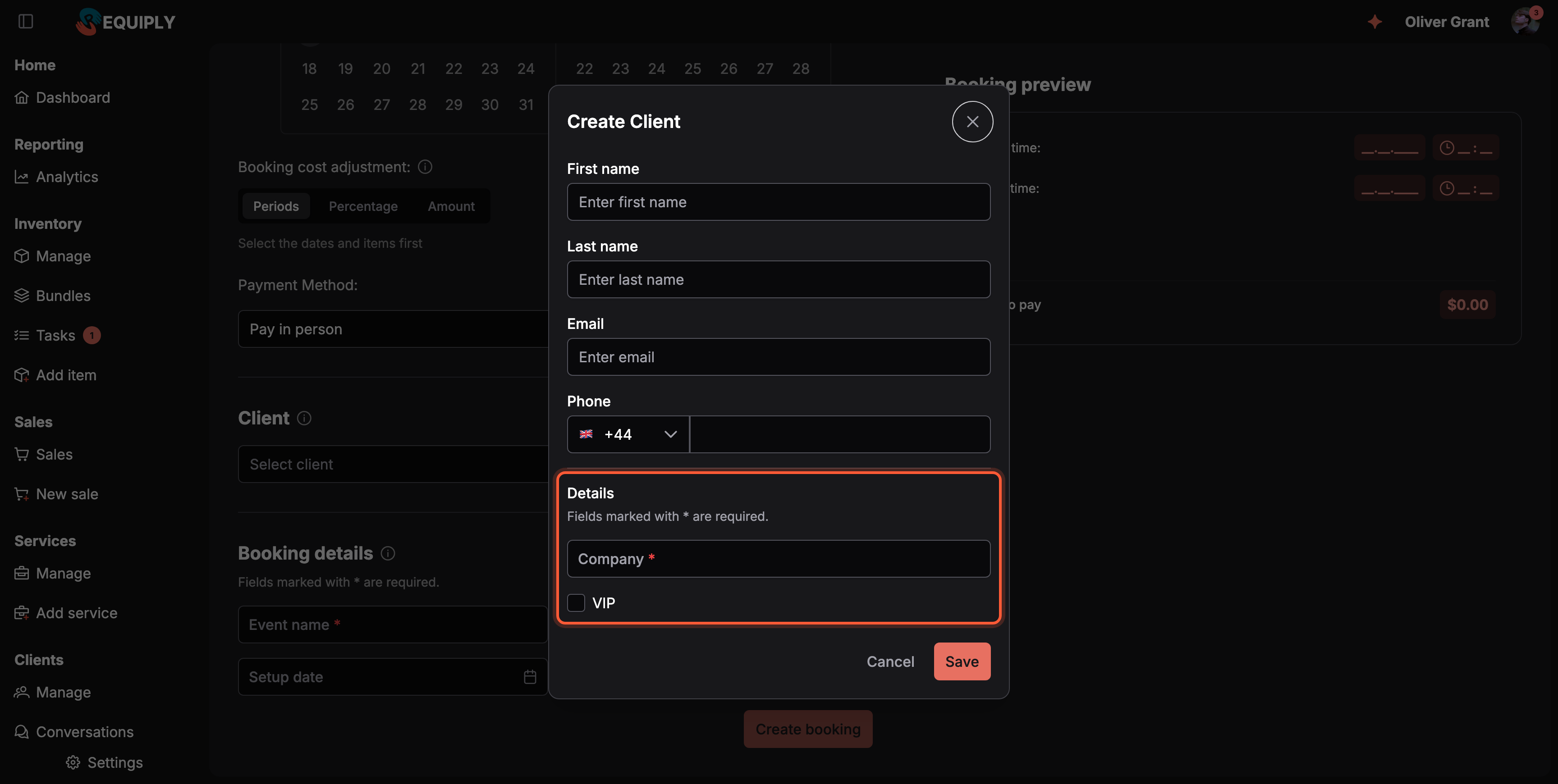
Task: Select day 29 in left calendar
Action: (454, 105)
